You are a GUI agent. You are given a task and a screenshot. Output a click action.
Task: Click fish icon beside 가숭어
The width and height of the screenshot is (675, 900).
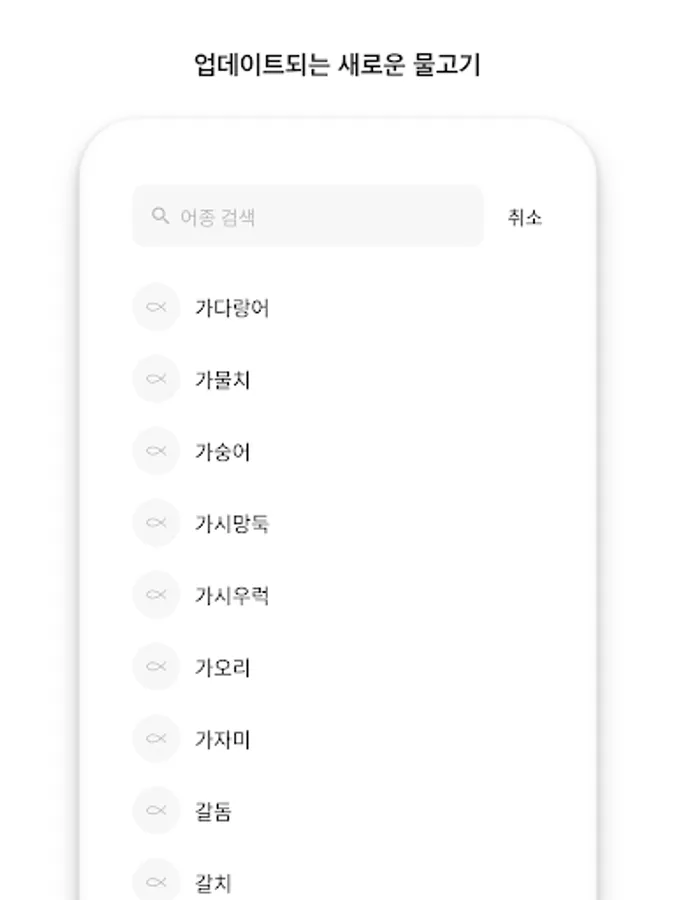pos(156,451)
